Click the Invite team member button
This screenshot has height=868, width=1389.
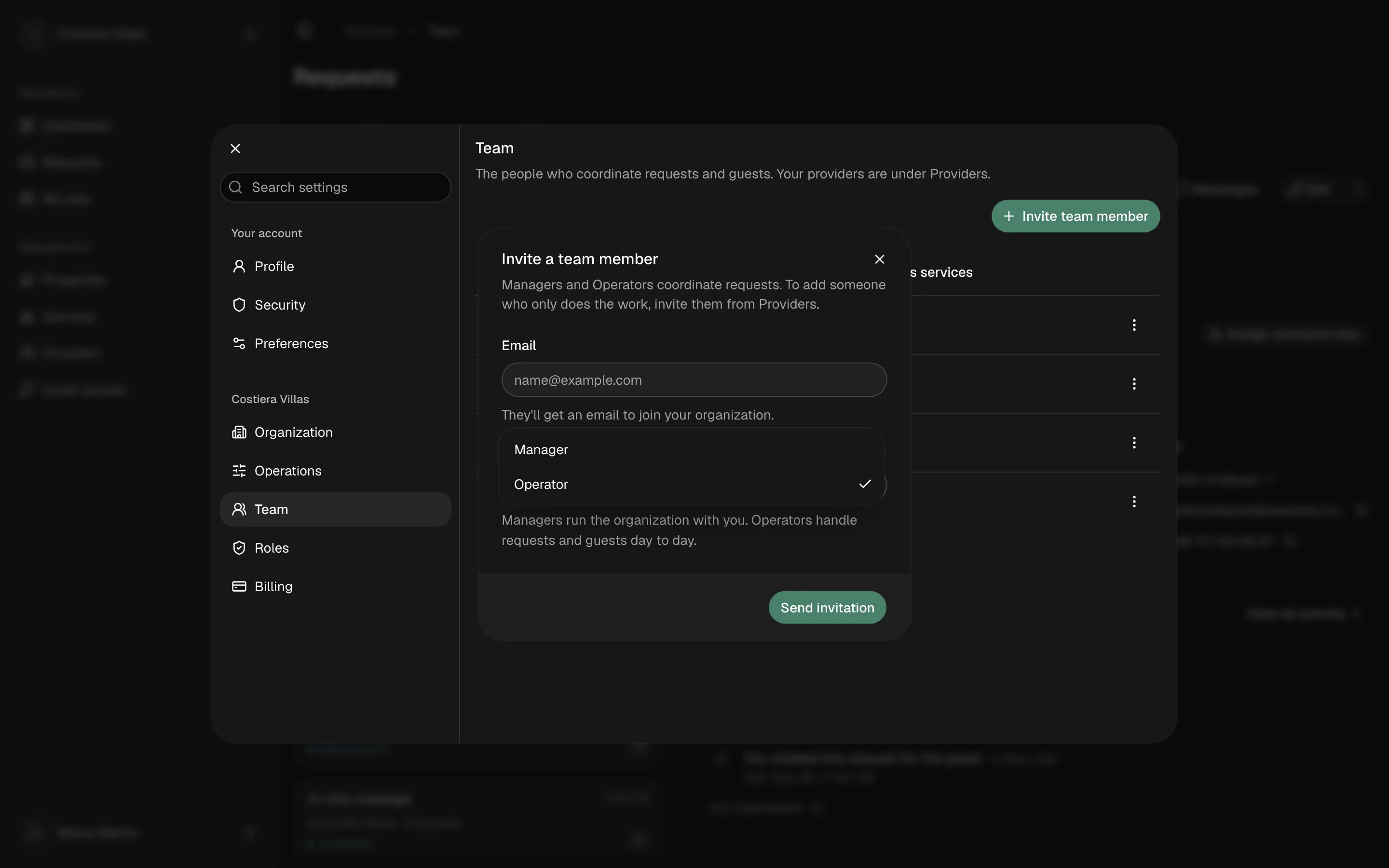point(1076,217)
